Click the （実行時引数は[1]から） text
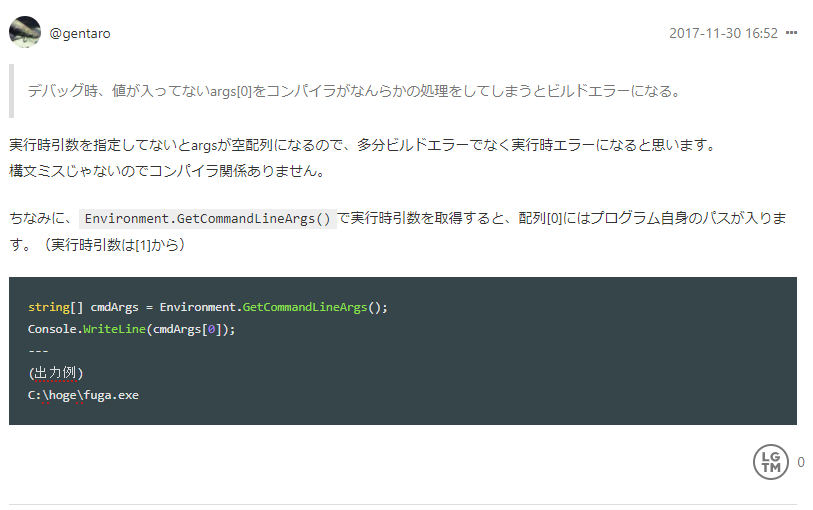This screenshot has height=510, width=813. coord(114,245)
